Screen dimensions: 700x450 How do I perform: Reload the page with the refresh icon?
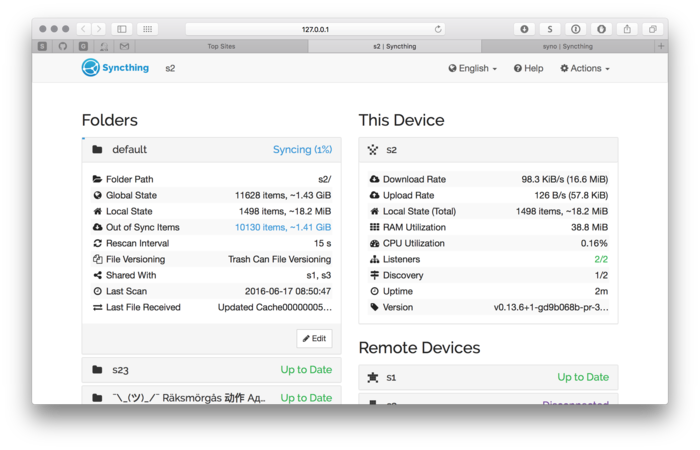coord(438,29)
